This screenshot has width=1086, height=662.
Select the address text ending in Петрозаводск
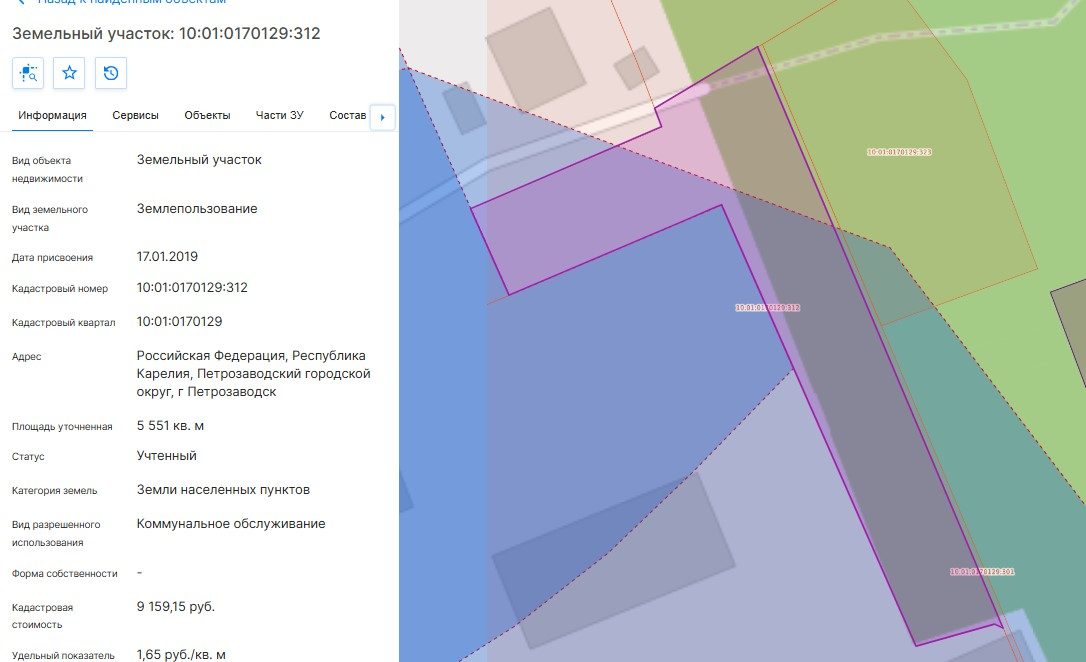pyautogui.click(x=253, y=373)
